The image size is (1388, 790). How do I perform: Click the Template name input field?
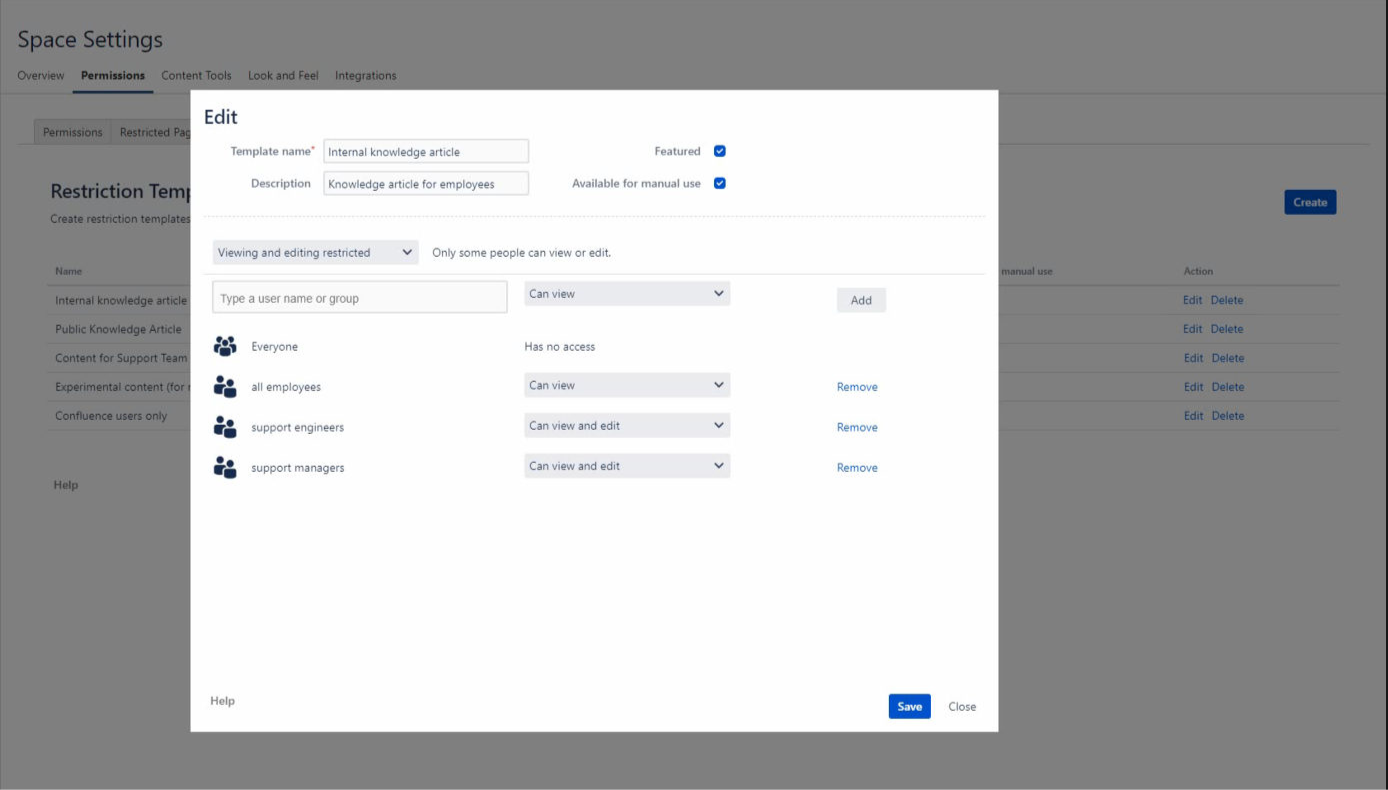point(425,150)
